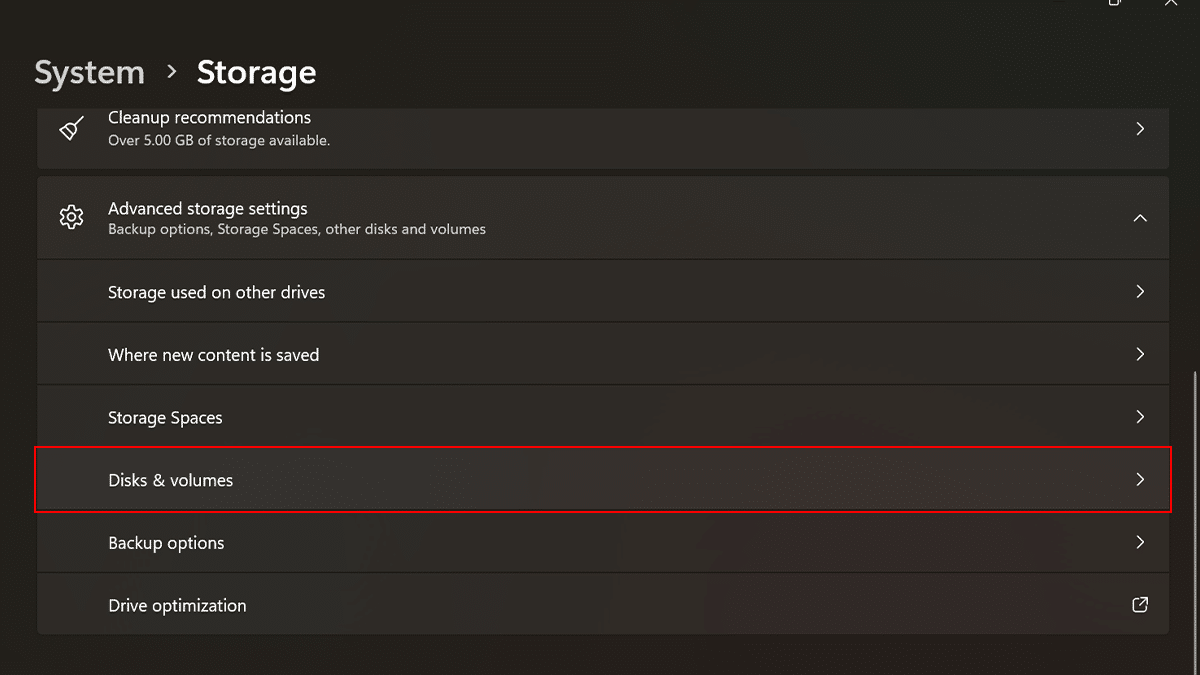
Task: Click the gear icon for Advanced storage settings
Action: (x=71, y=218)
